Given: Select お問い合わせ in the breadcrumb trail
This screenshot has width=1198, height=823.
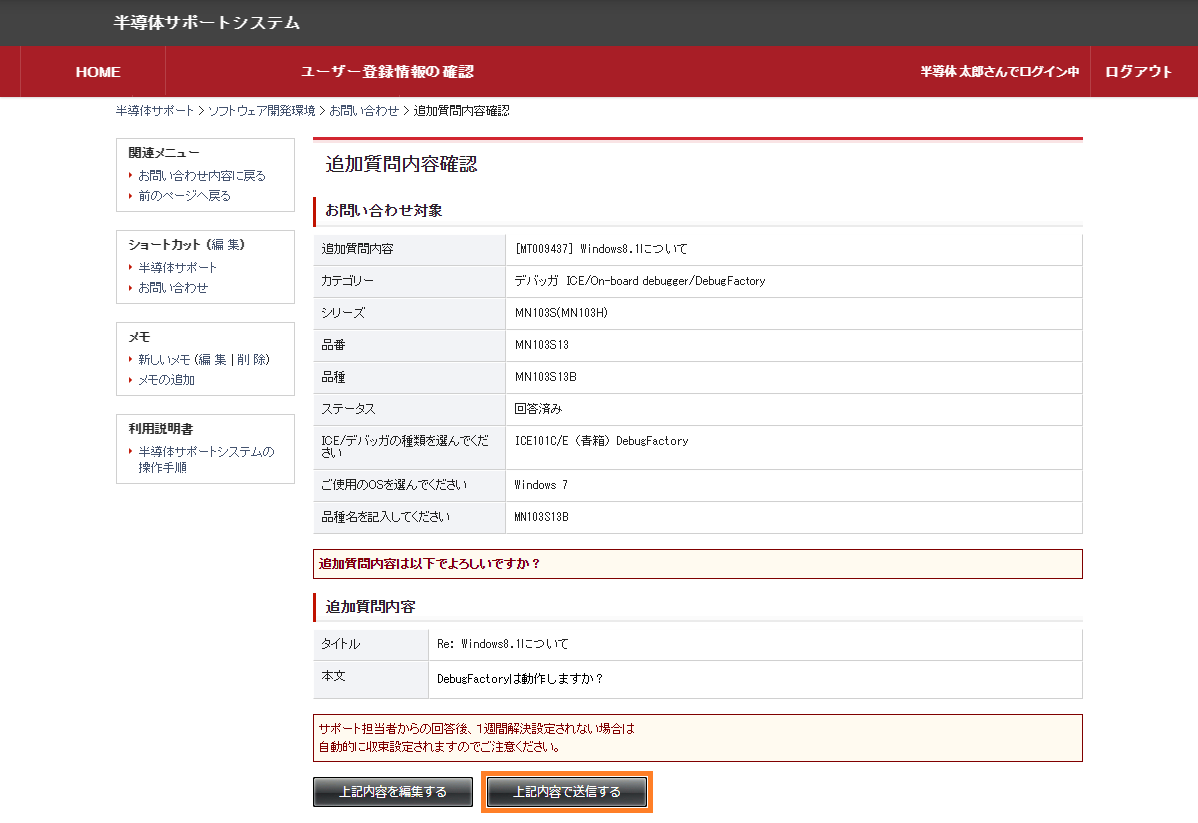Looking at the screenshot, I should coord(364,111).
